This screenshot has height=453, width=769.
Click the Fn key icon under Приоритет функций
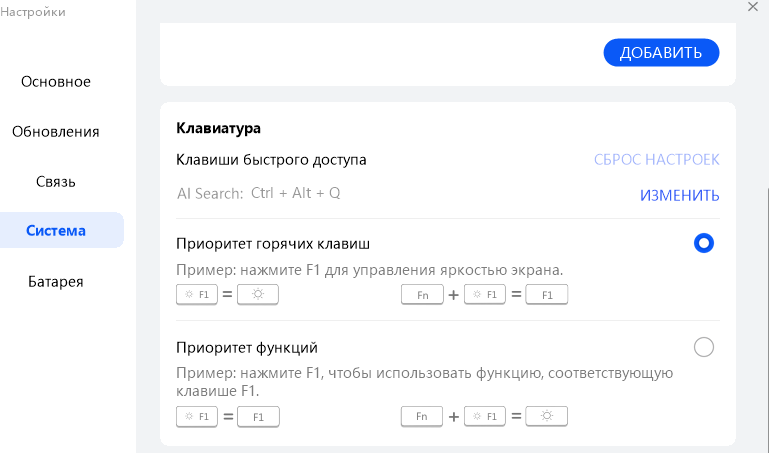coord(422,416)
